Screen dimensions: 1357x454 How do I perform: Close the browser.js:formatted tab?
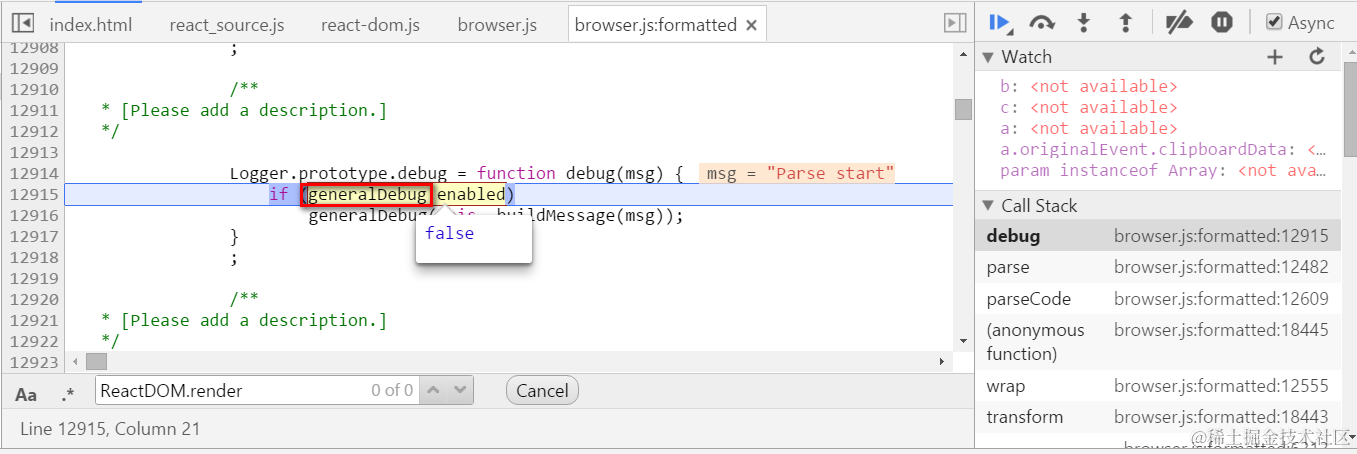tap(752, 25)
